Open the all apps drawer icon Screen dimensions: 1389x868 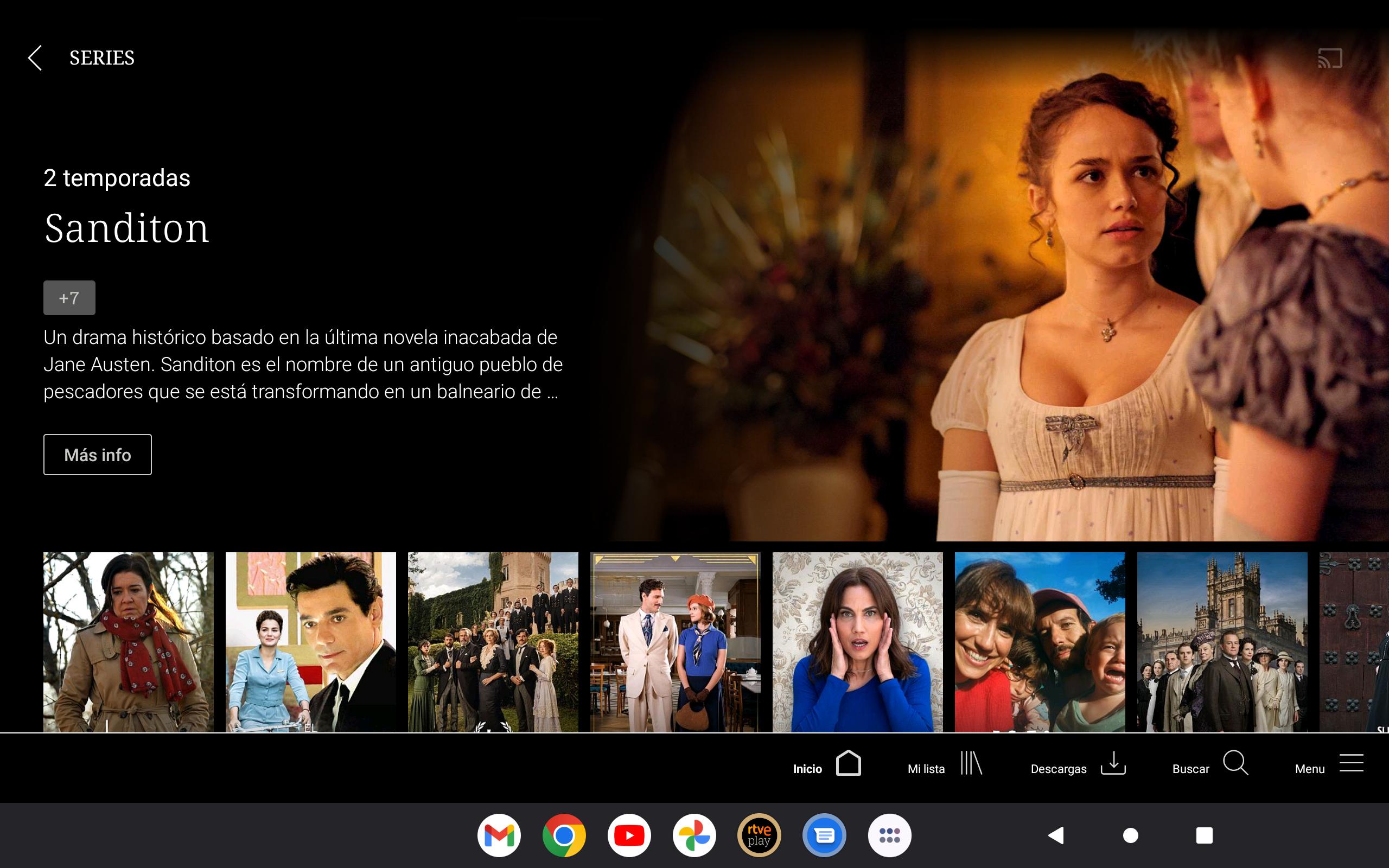pyautogui.click(x=889, y=835)
